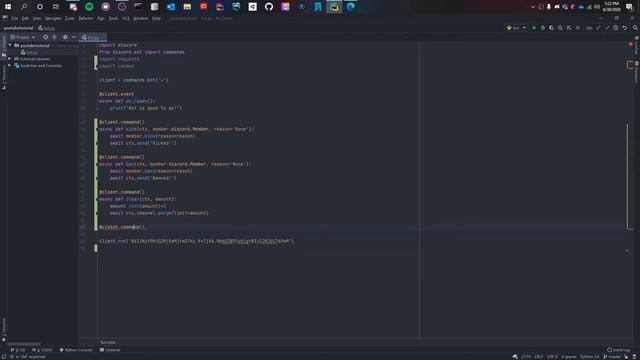Viewport: 640px width, 360px height.
Task: Open the View menu
Action: 37,18
